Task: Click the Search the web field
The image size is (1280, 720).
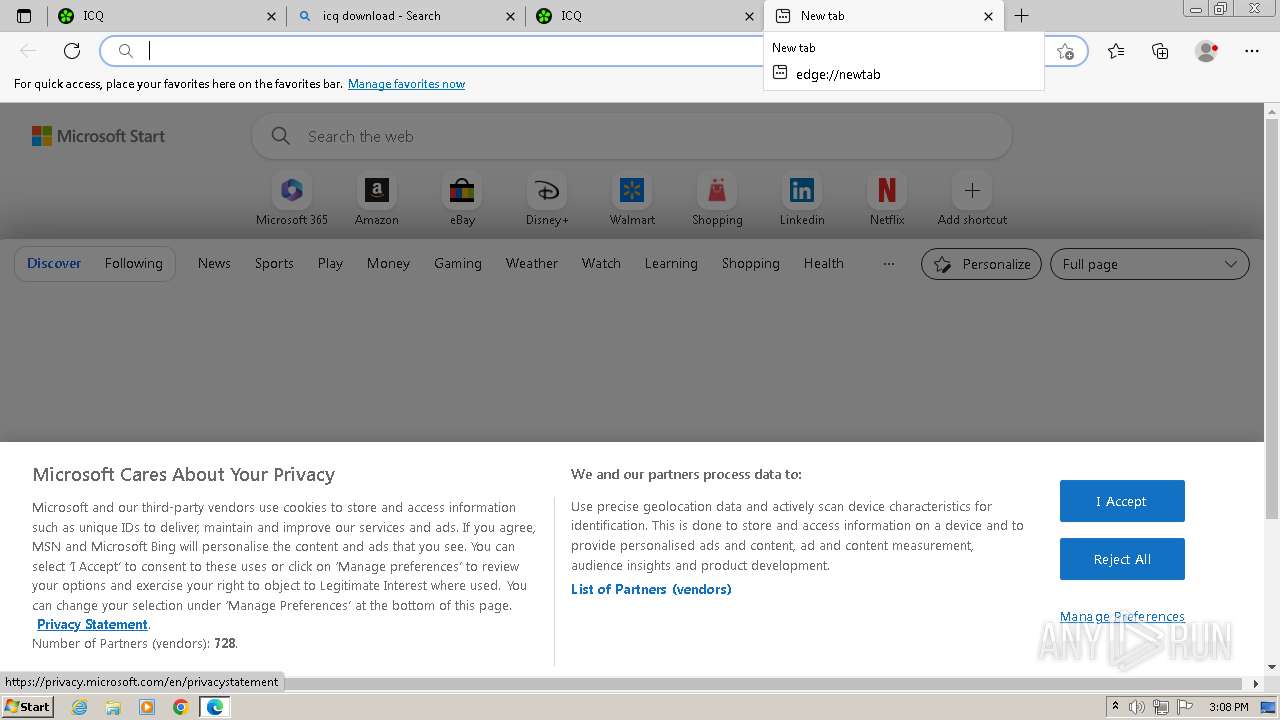Action: [632, 136]
